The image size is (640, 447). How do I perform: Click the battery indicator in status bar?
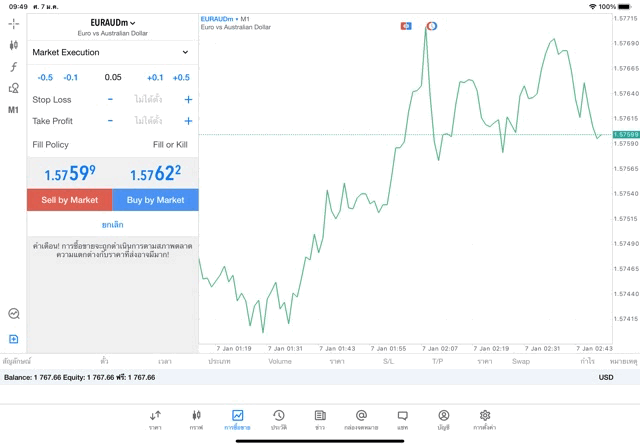[624, 7]
